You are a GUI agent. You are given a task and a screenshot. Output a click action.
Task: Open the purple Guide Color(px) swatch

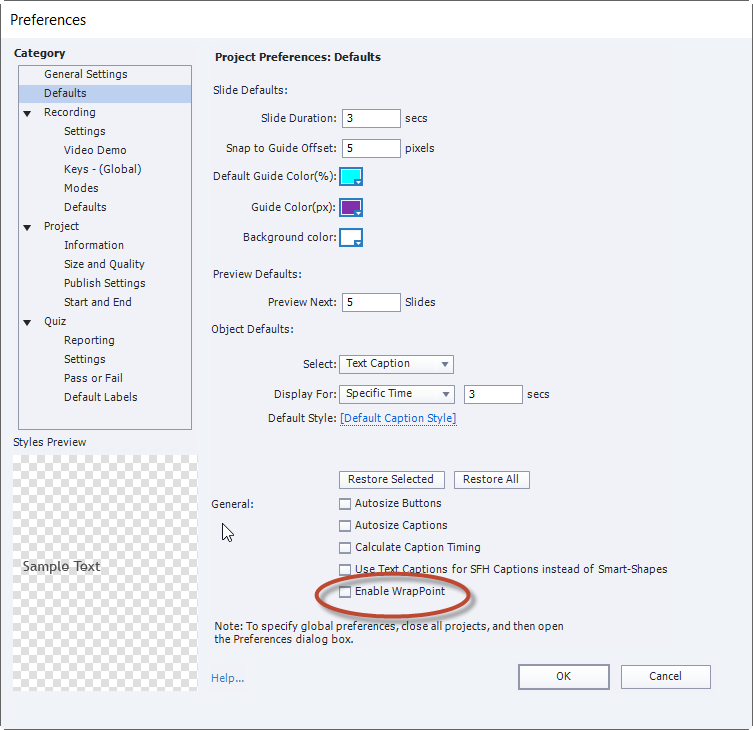tap(351, 208)
